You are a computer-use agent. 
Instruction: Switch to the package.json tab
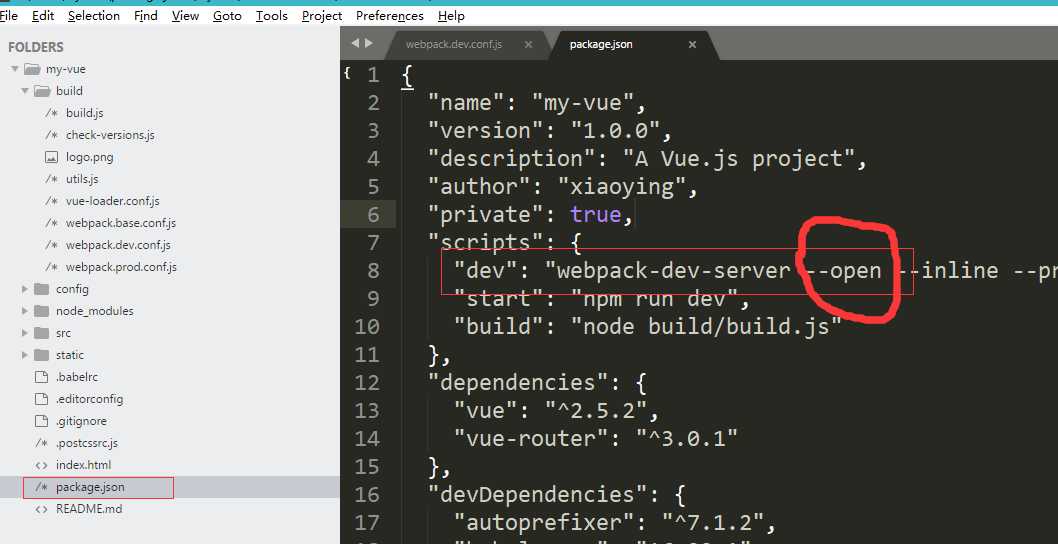601,45
